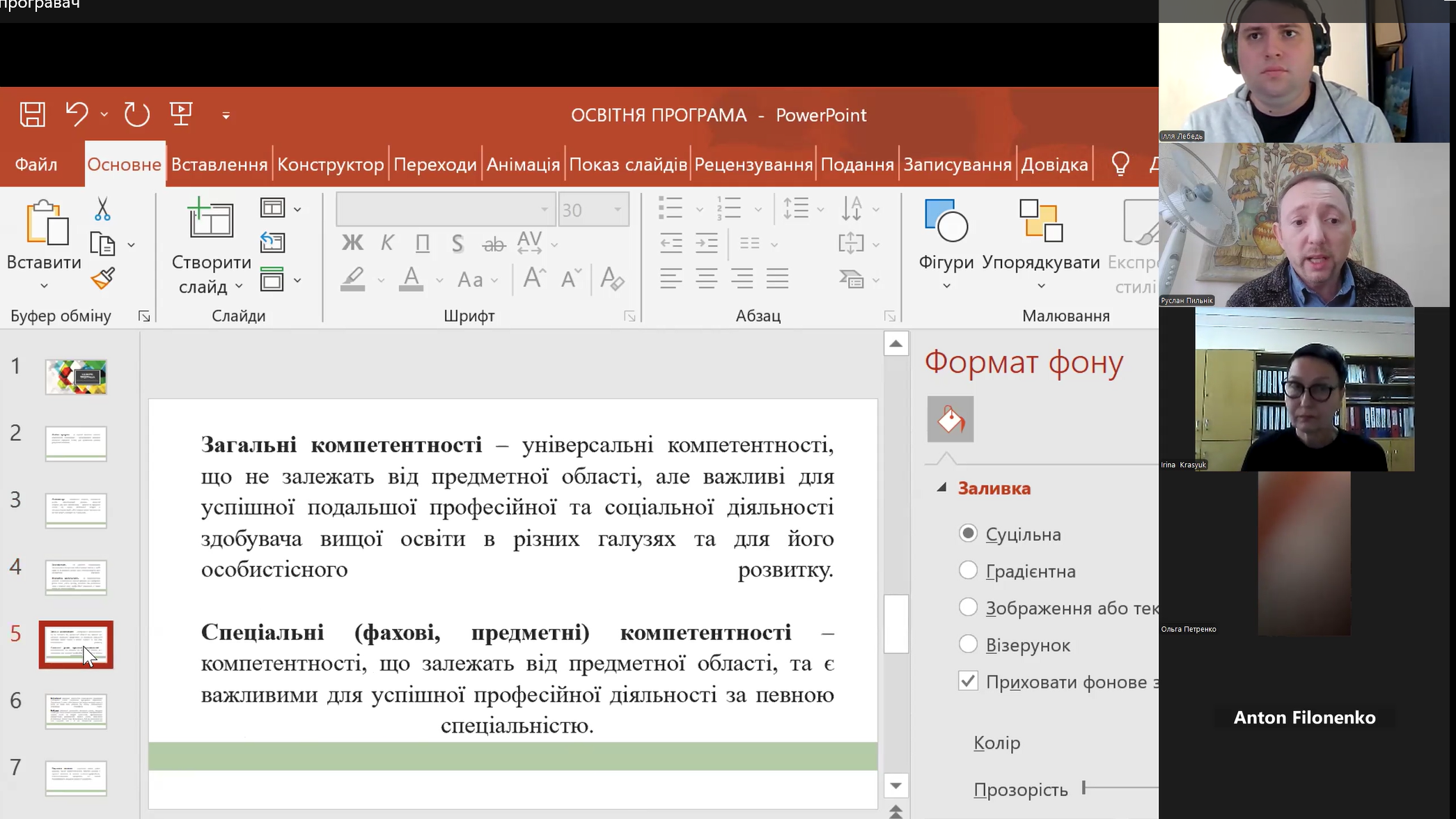Copy selection with copy icon
Viewport: 1456px width, 819px height.
click(x=102, y=244)
